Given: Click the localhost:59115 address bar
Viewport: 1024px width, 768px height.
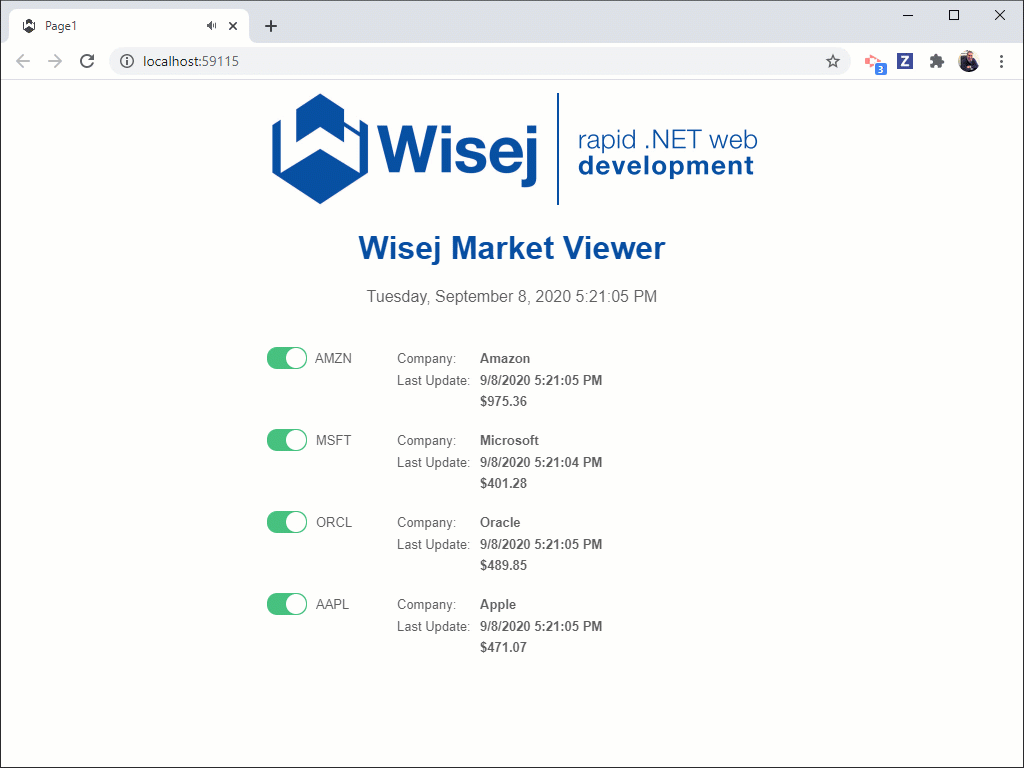Looking at the screenshot, I should 480,61.
